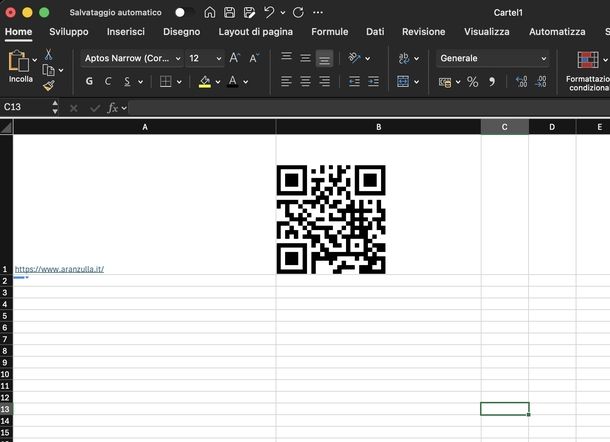Increase indent icon
The height and width of the screenshot is (442, 610).
[x=373, y=81]
